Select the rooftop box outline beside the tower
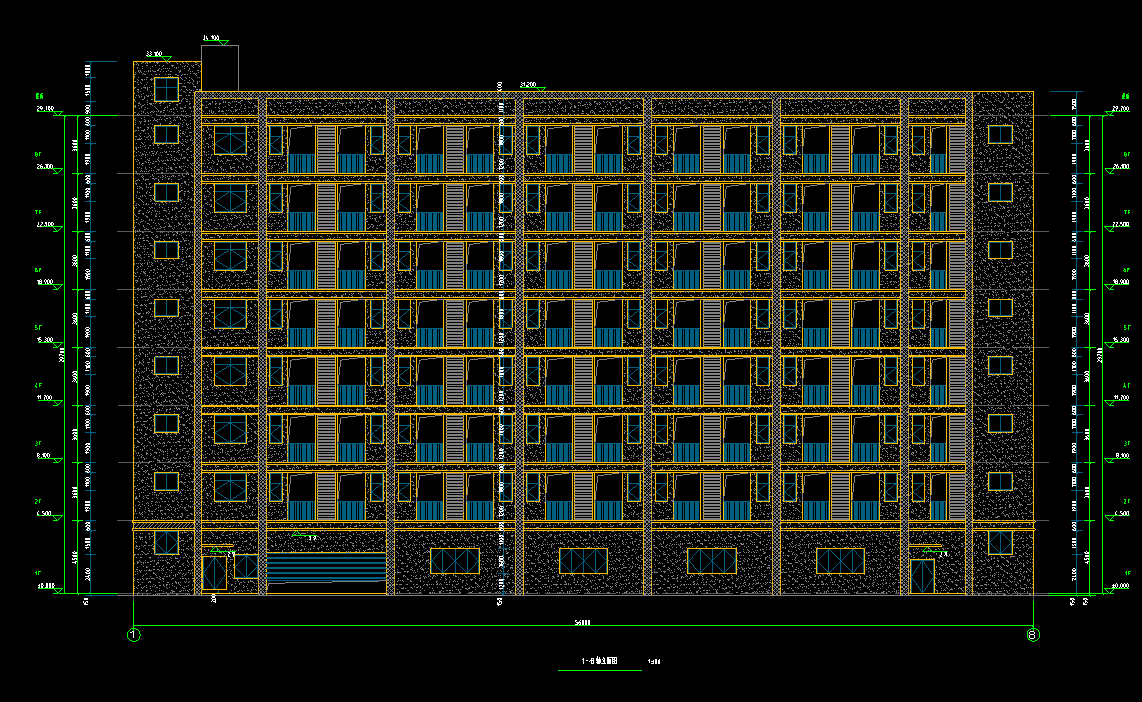Screen dimensions: 1142x702 pos(220,68)
